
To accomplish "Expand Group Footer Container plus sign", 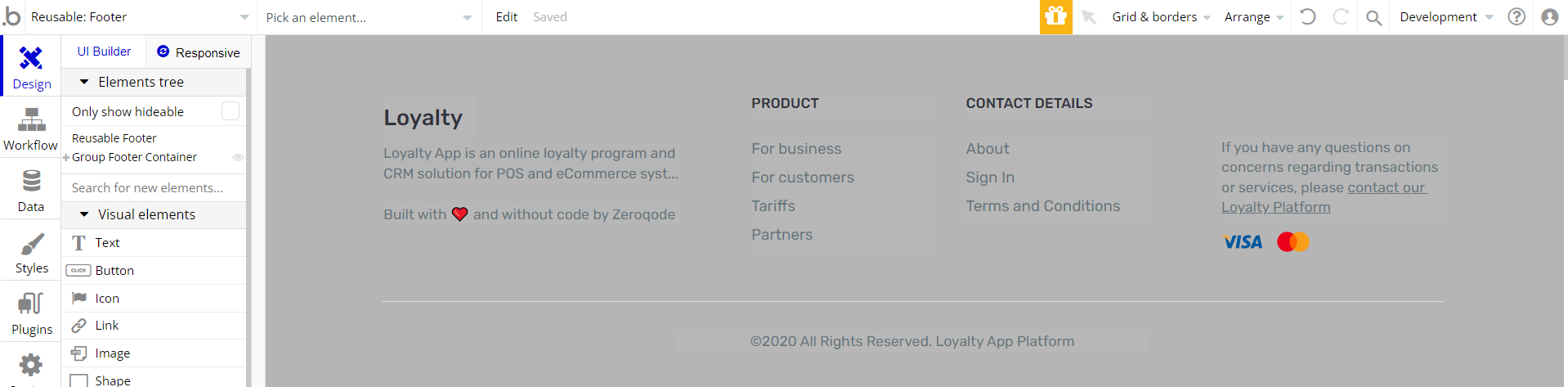I will click(66, 158).
